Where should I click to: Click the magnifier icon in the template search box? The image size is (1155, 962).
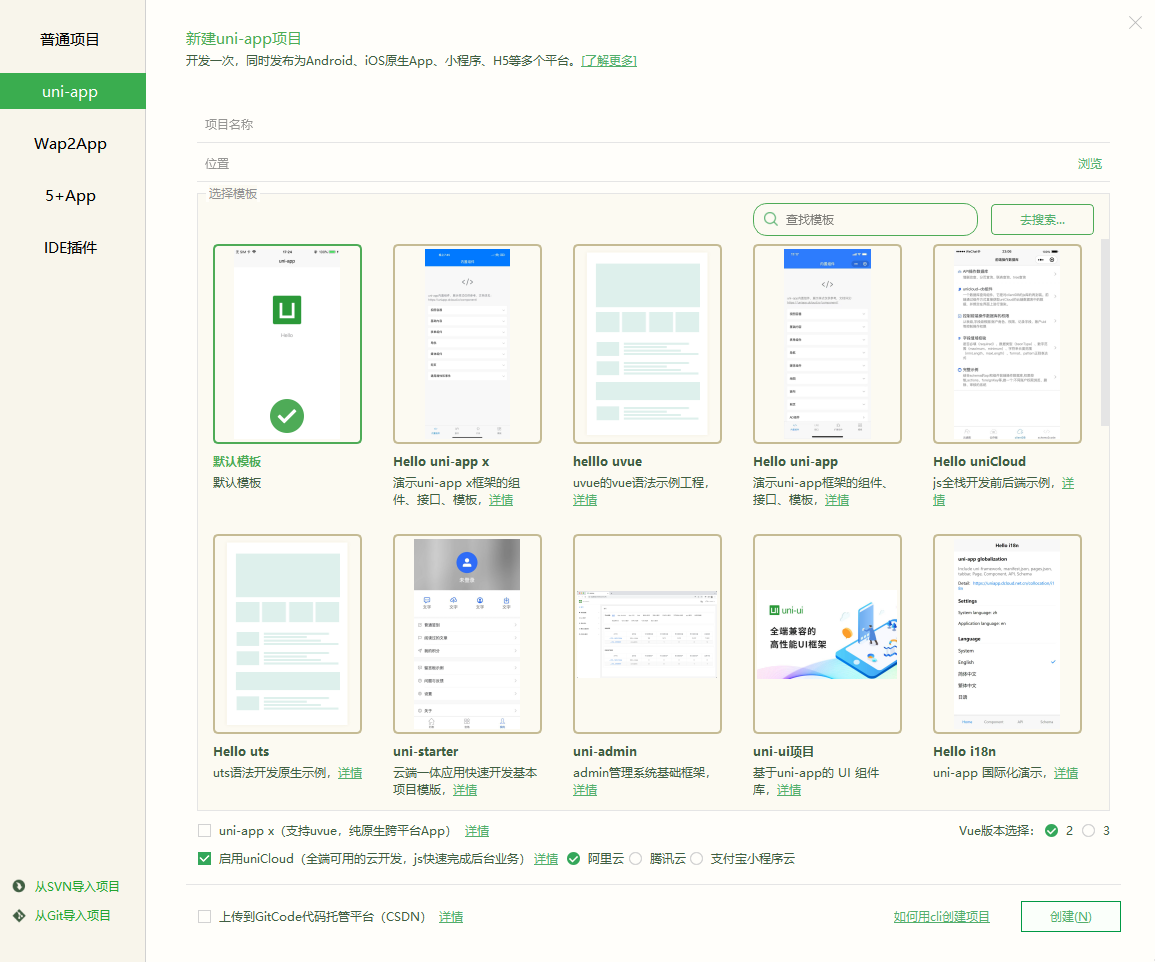[x=770, y=218]
